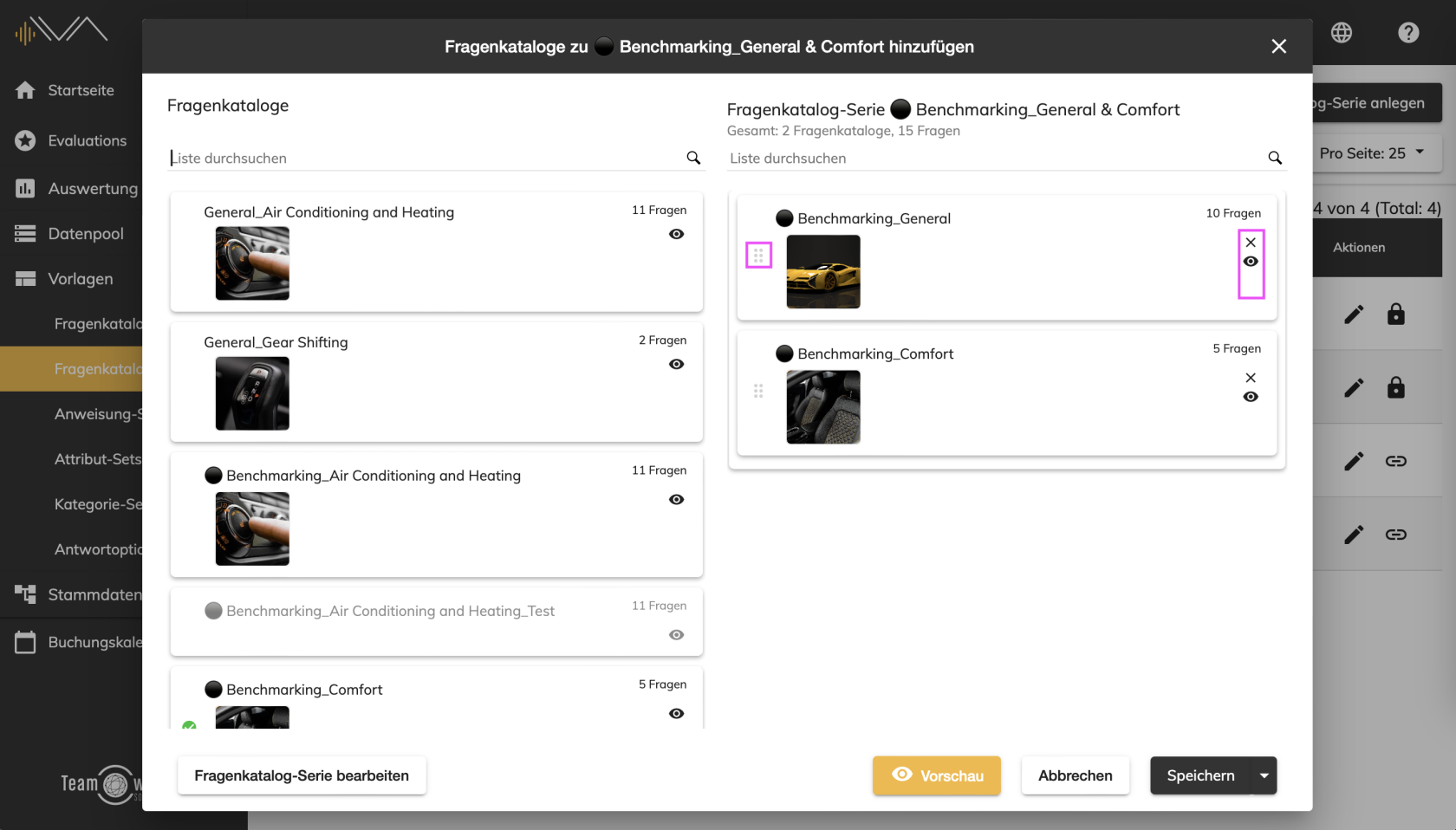Click car seat thumbnail of series Benchmarking_Comfort
Screen dimensions: 1456x830
pos(823,407)
